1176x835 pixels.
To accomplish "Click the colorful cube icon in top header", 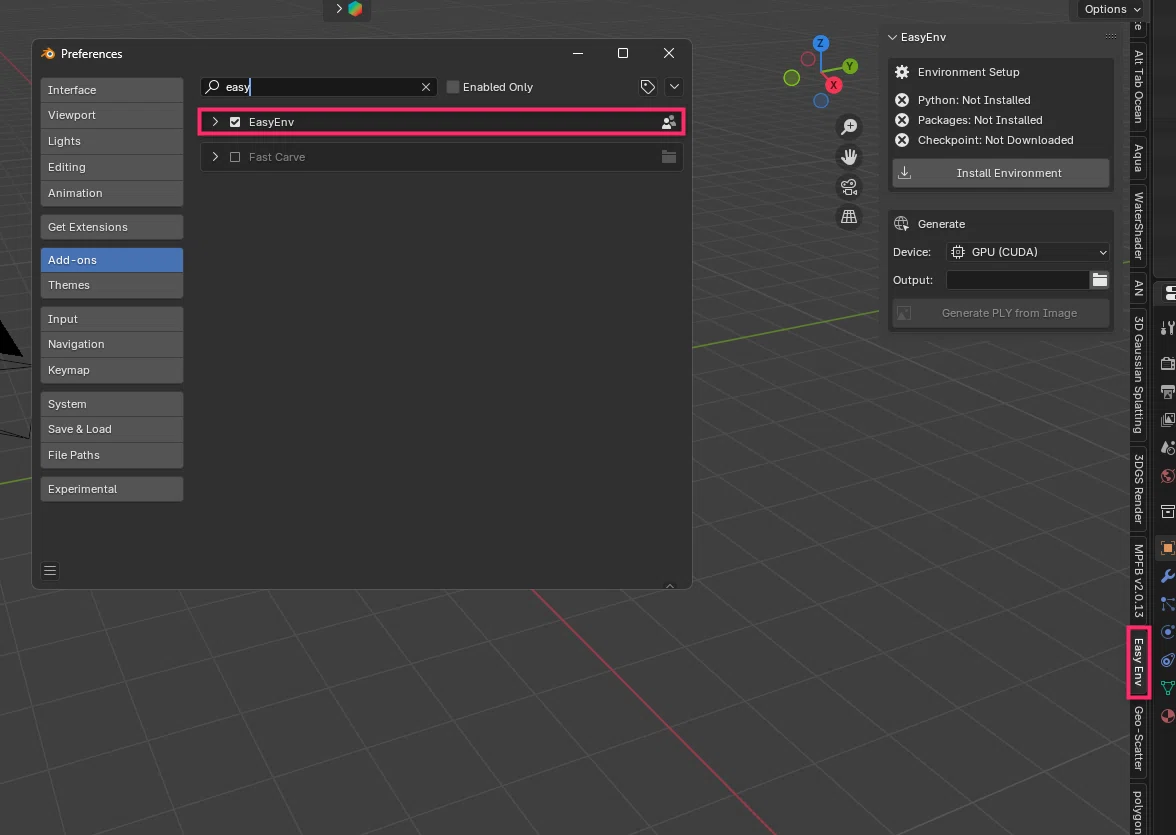I will [x=356, y=9].
